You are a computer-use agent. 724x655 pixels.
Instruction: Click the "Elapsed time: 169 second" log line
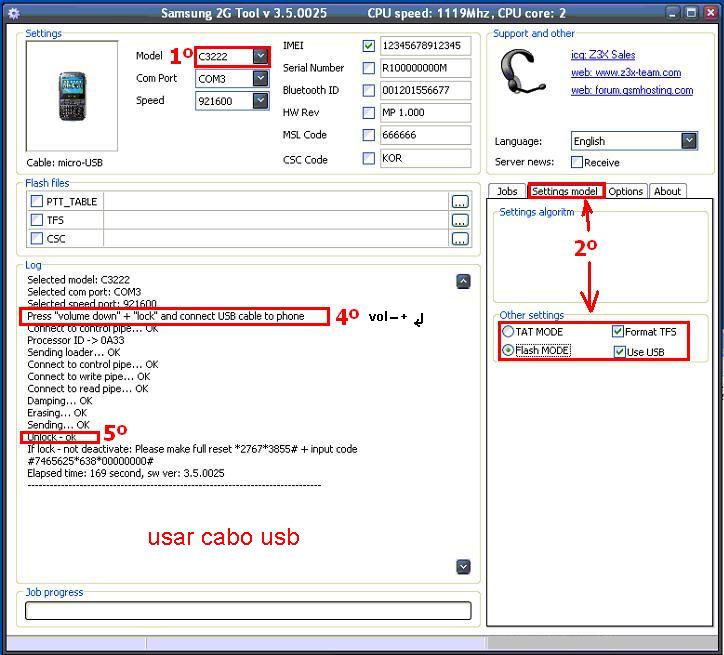tap(126, 473)
